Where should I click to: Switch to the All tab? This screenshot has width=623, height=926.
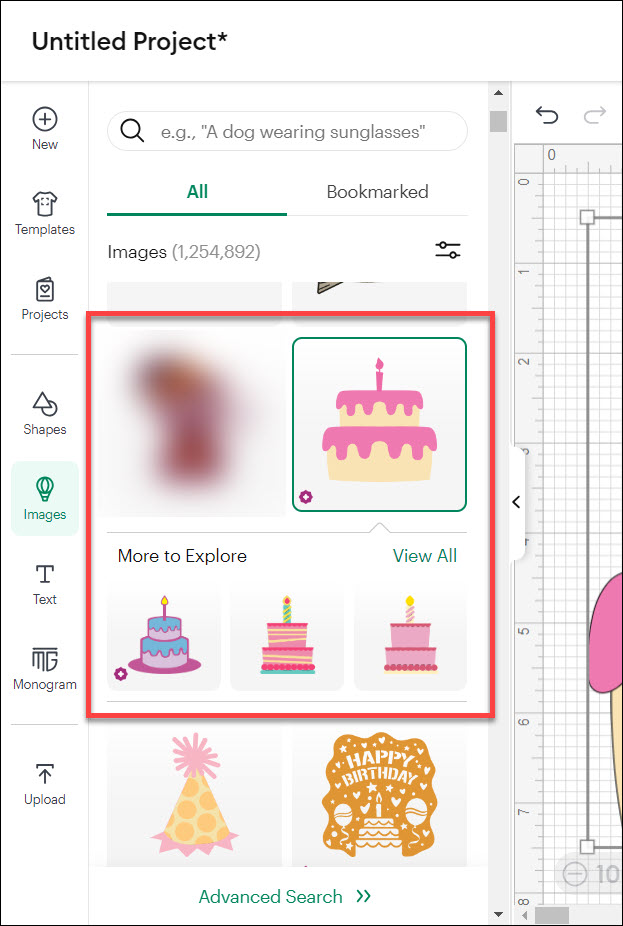[x=197, y=192]
